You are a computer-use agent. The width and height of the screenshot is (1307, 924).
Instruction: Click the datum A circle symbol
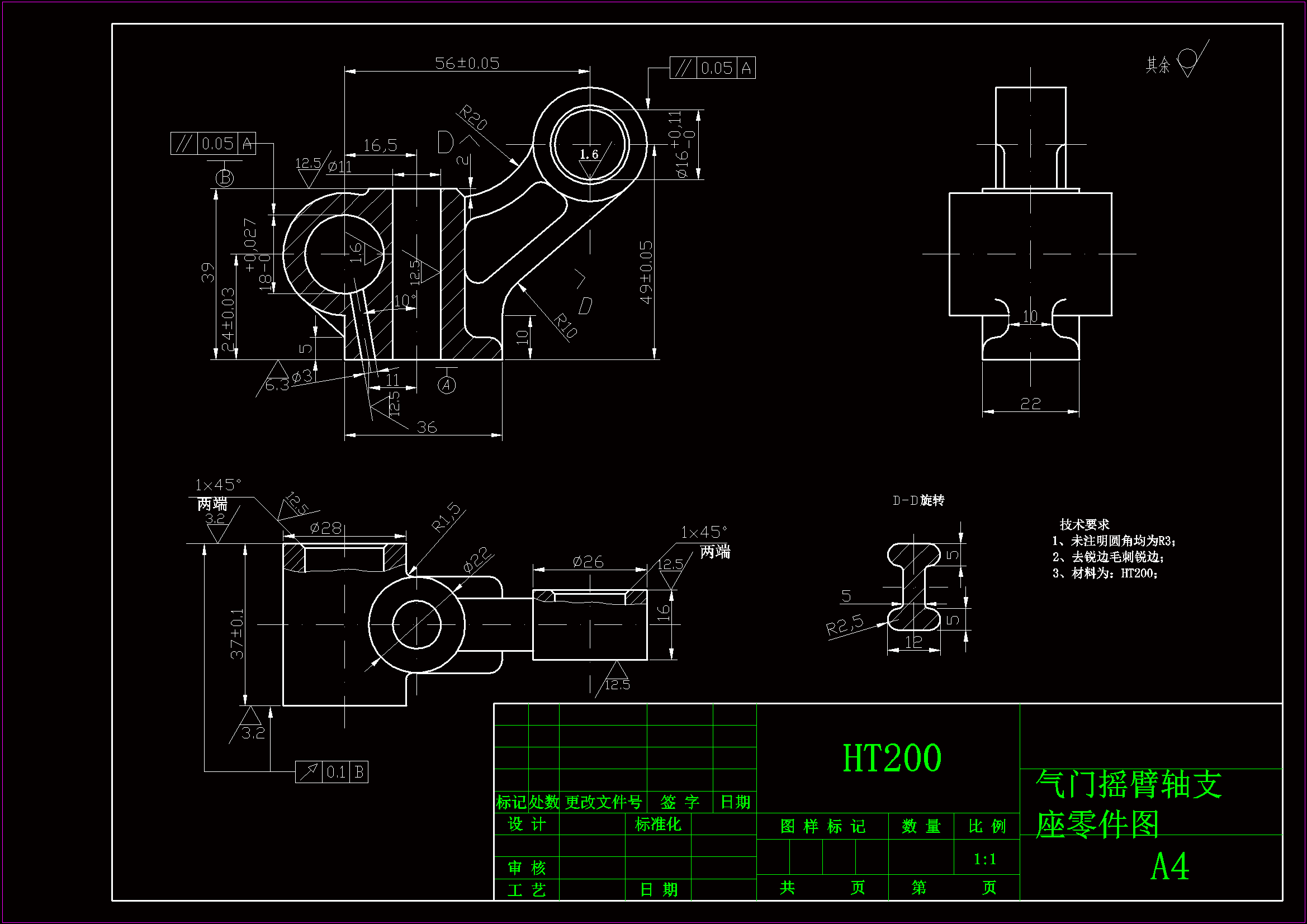[x=447, y=386]
